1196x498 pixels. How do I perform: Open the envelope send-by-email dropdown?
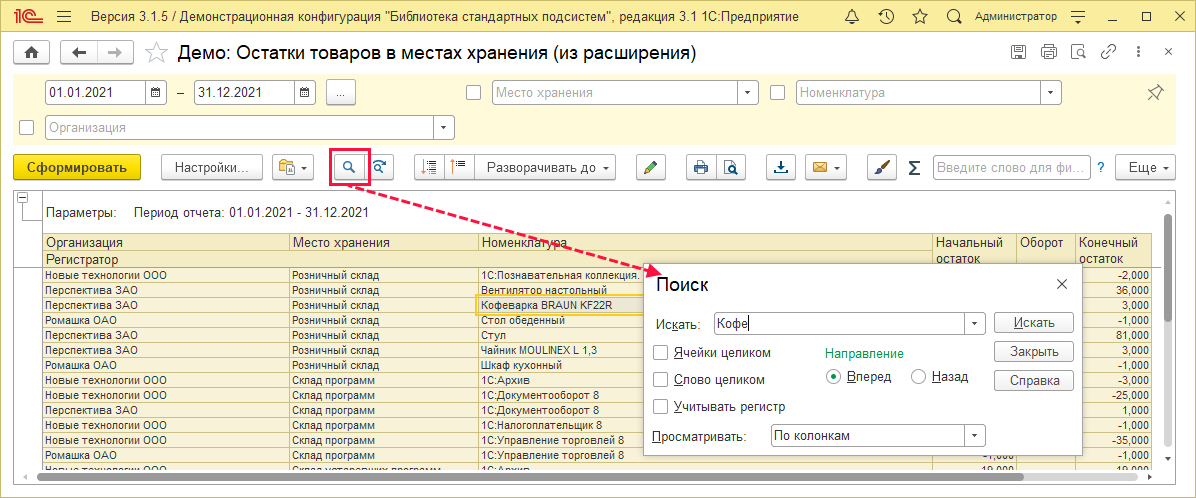(x=826, y=167)
